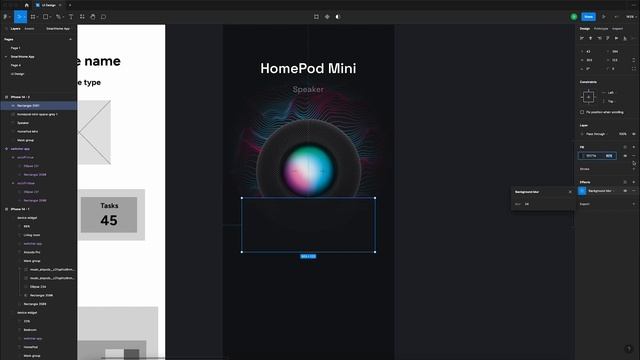Select the UI Design file tab
640x360 pixels.
coord(49,5)
